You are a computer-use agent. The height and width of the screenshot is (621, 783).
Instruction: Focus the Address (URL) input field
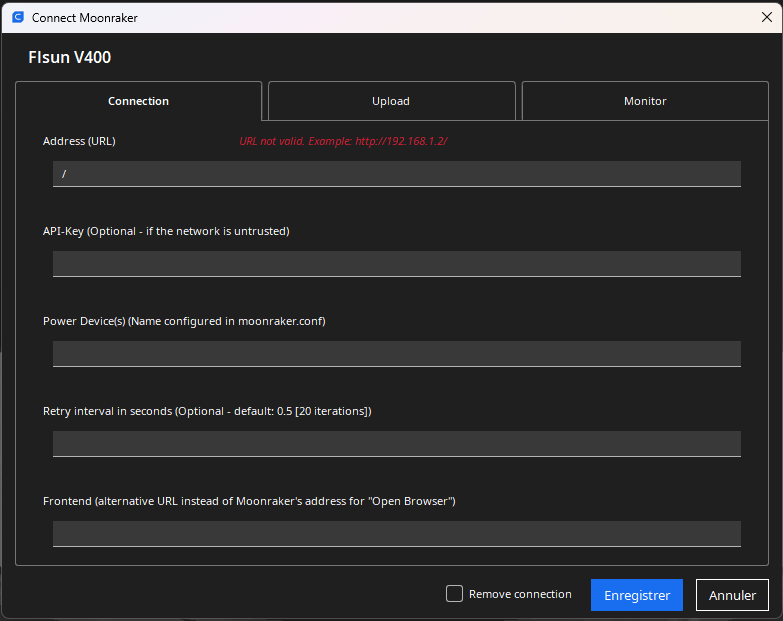(397, 174)
